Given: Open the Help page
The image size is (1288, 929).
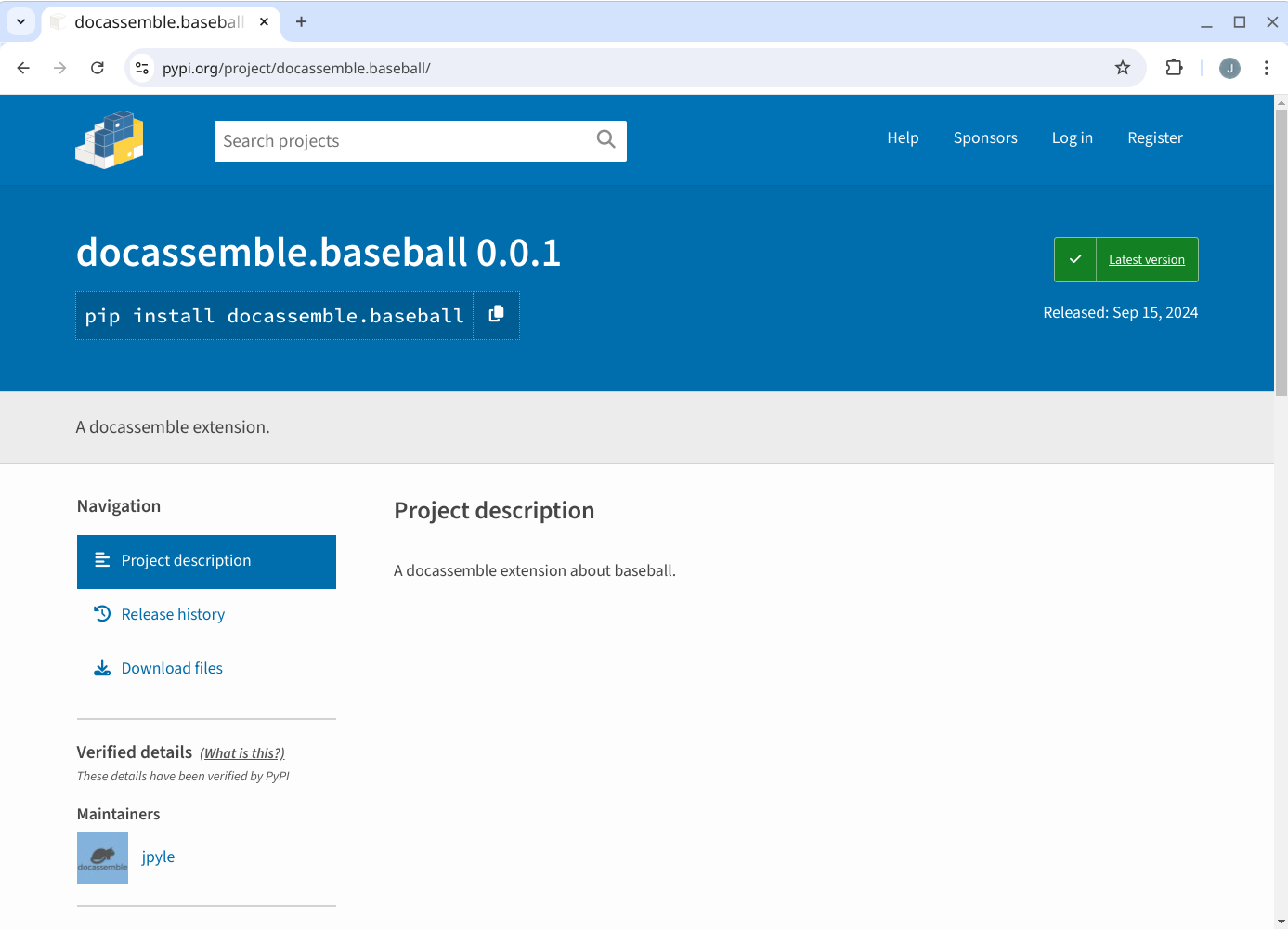Looking at the screenshot, I should 903,137.
